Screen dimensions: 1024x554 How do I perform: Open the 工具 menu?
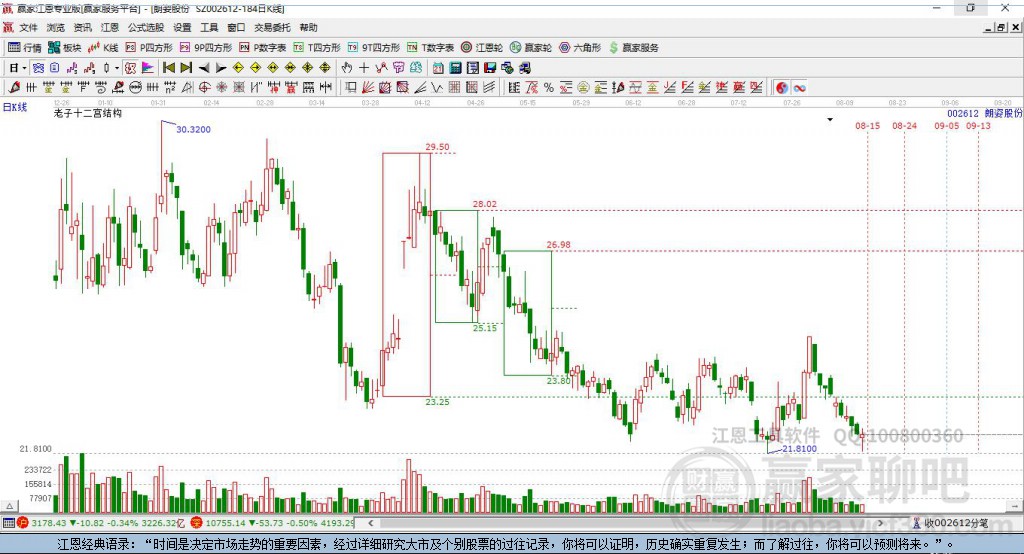(209, 27)
